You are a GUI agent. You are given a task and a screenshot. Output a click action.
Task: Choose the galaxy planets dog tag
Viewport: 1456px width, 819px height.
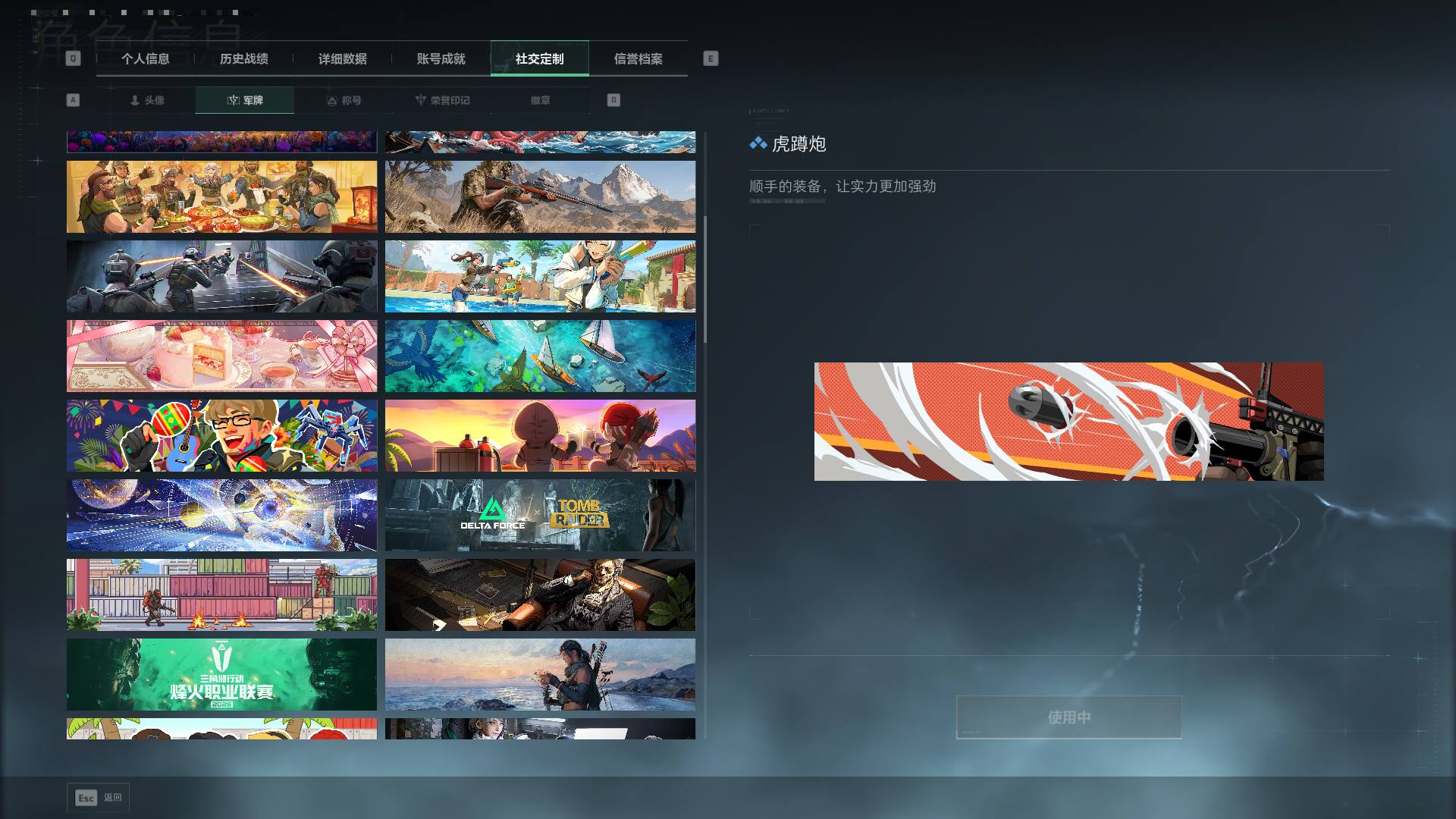click(x=221, y=515)
